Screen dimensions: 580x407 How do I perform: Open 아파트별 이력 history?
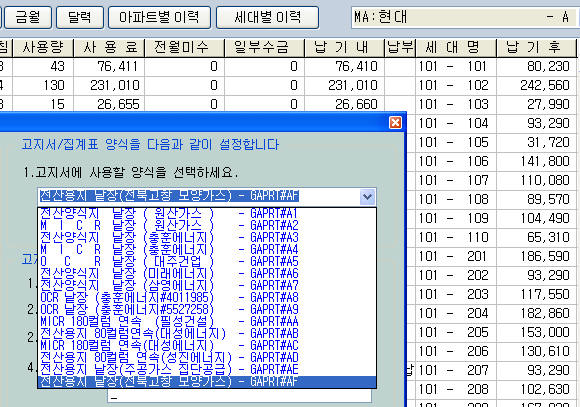(x=159, y=17)
